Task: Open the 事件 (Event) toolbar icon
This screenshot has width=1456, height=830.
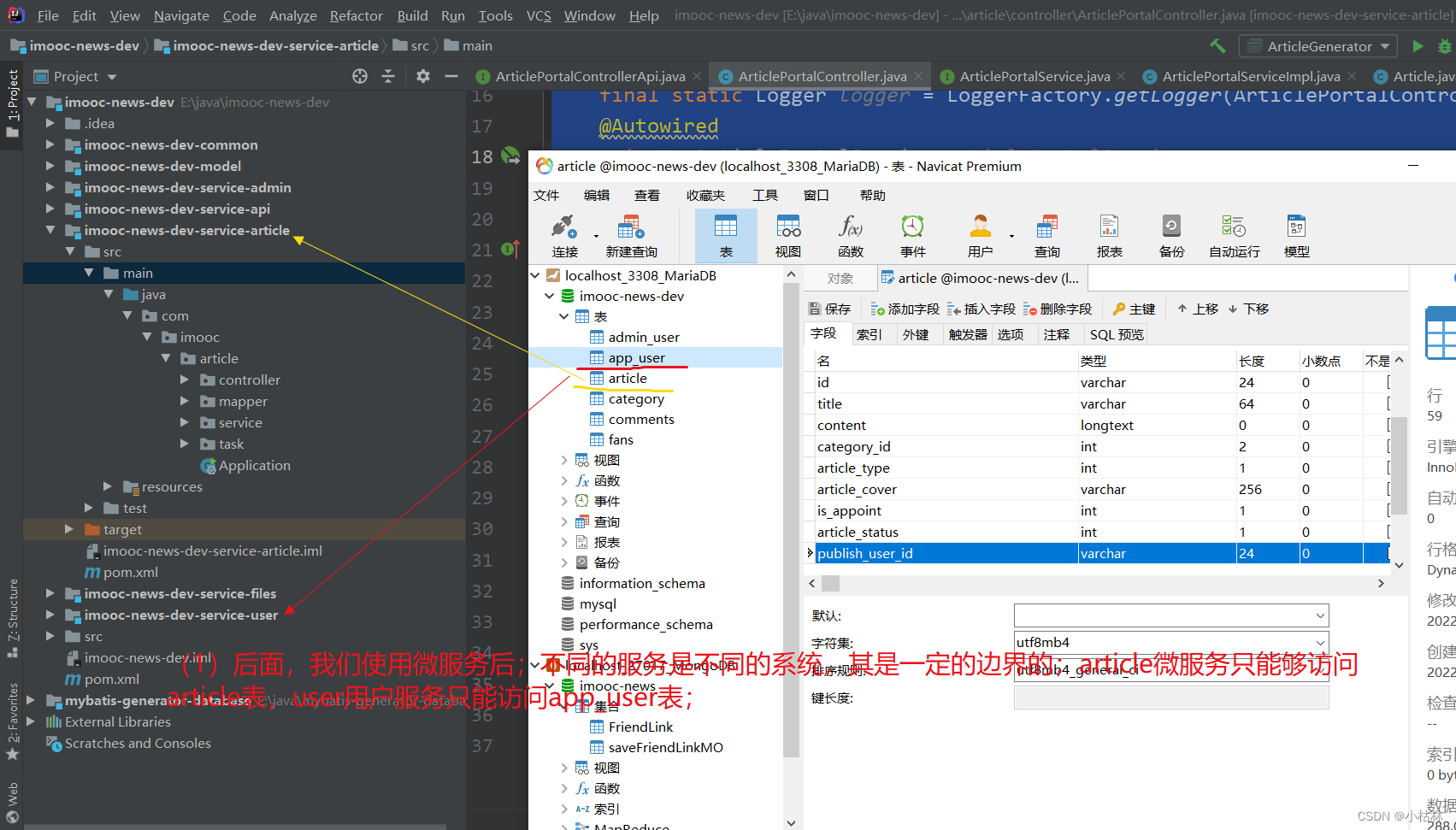Action: pyautogui.click(x=912, y=236)
